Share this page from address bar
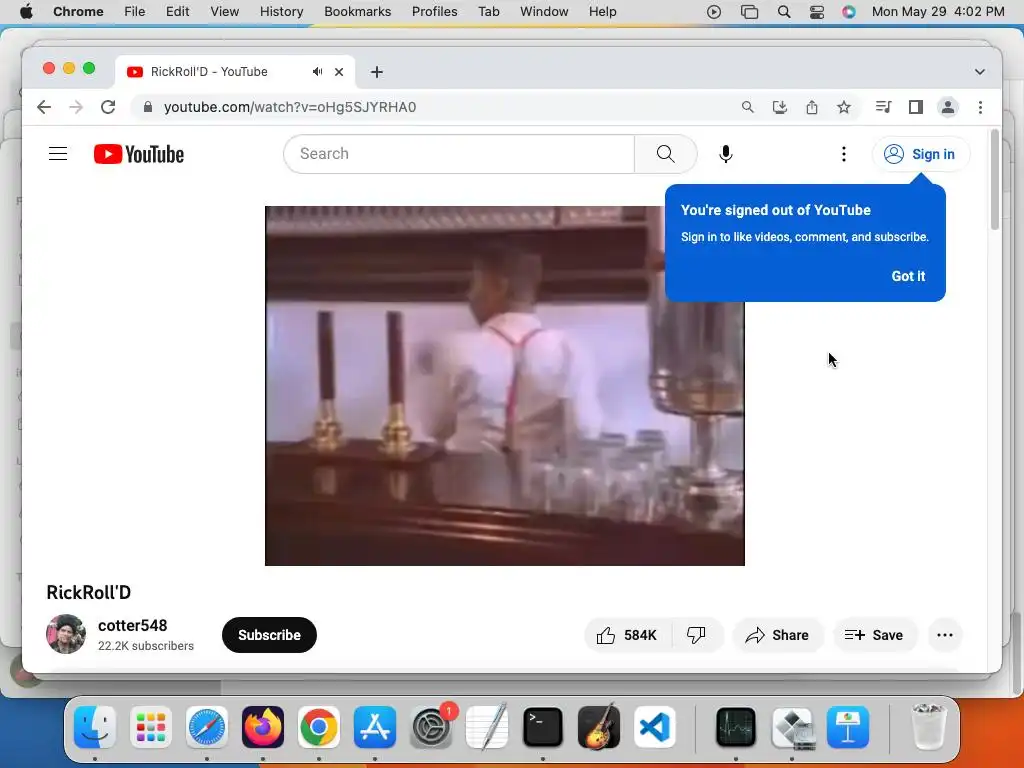Viewport: 1024px width, 768px height. click(x=812, y=107)
